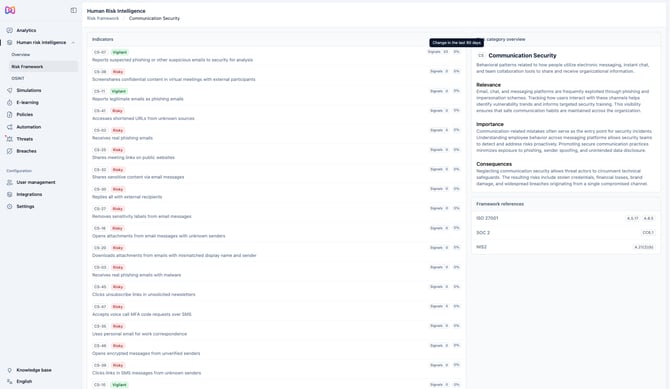The image size is (670, 389).
Task: Click the Human risk intelligence sidebar icon
Action: click(x=9, y=42)
